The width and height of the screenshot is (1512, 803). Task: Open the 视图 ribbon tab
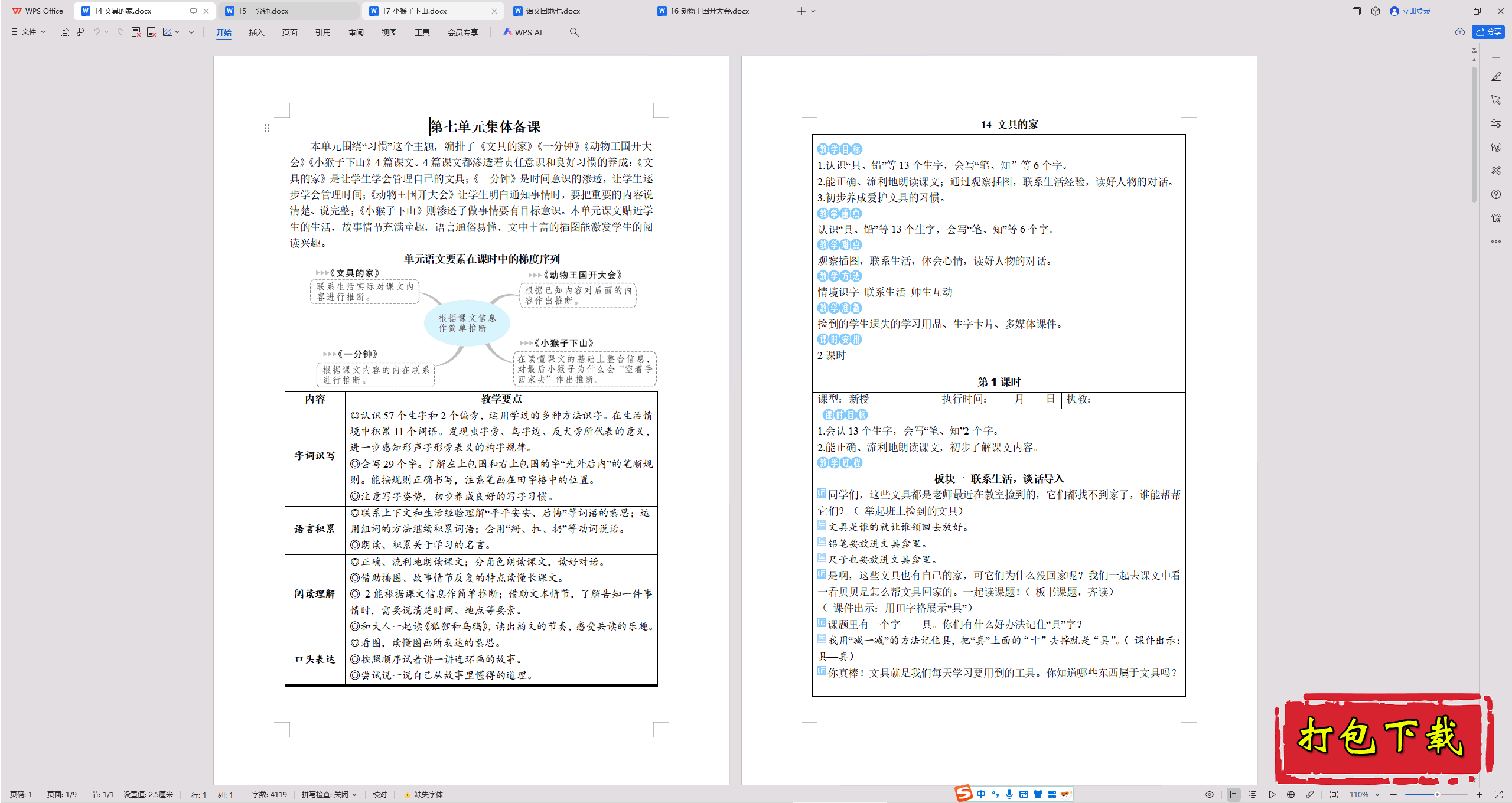point(389,32)
